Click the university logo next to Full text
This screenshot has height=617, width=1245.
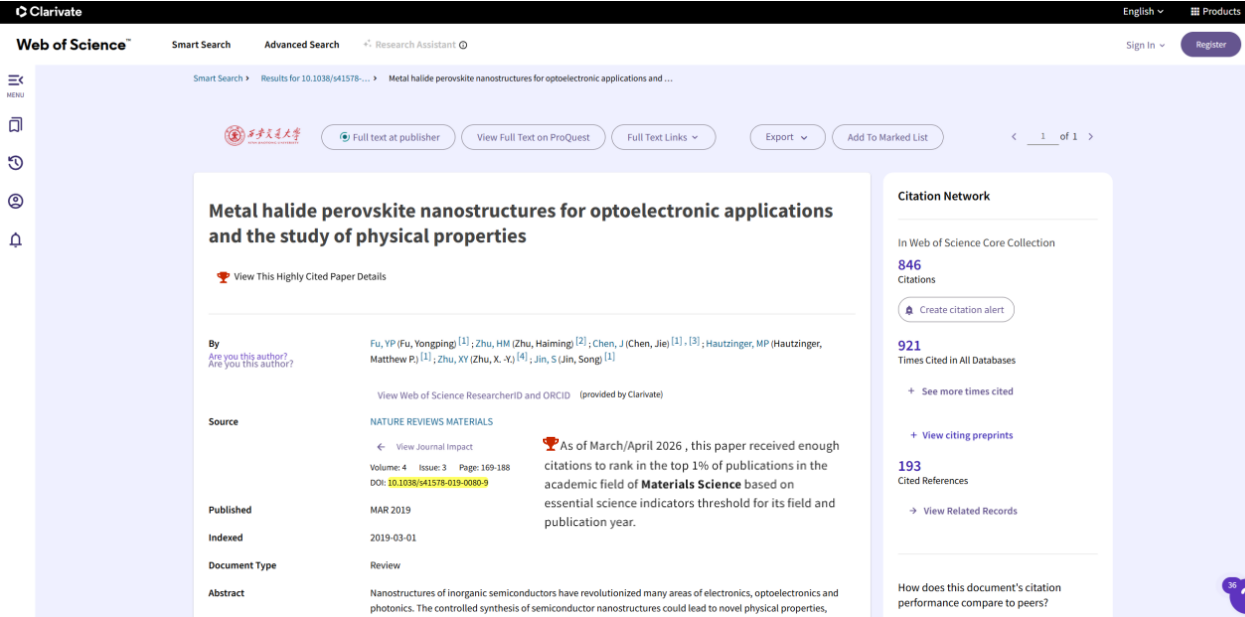(x=262, y=136)
